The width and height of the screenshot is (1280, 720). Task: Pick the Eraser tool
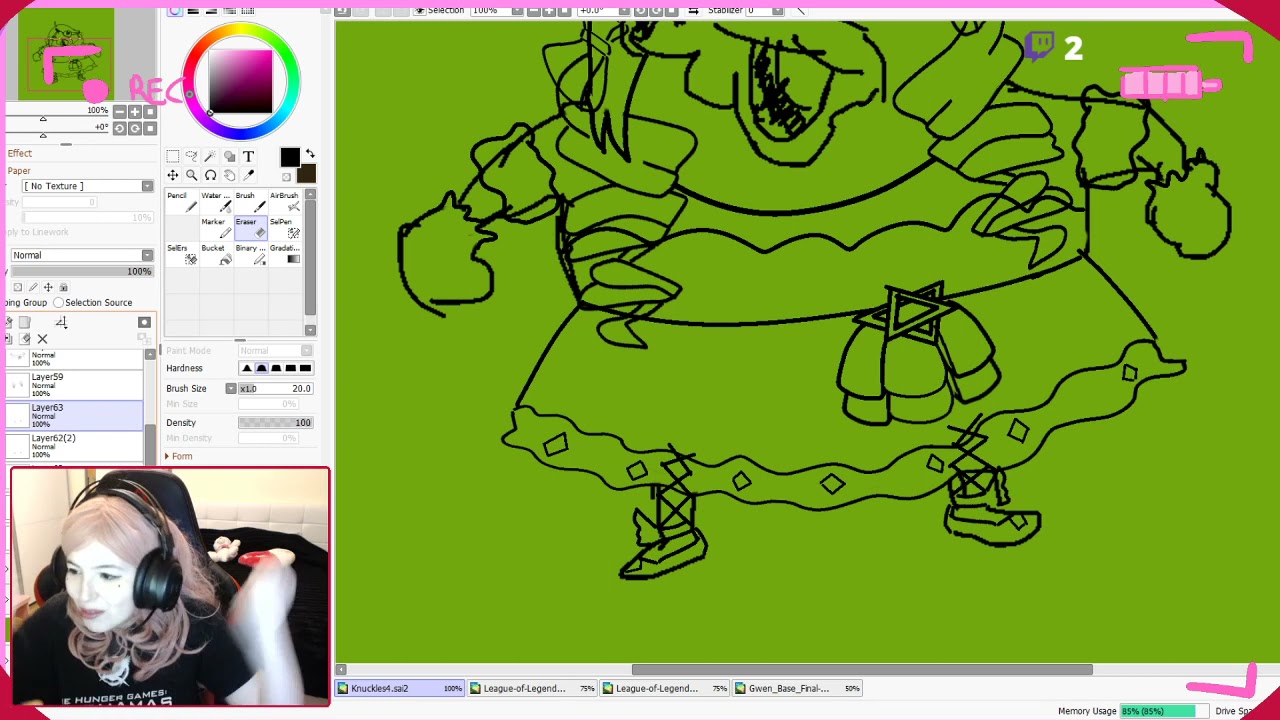[250, 227]
